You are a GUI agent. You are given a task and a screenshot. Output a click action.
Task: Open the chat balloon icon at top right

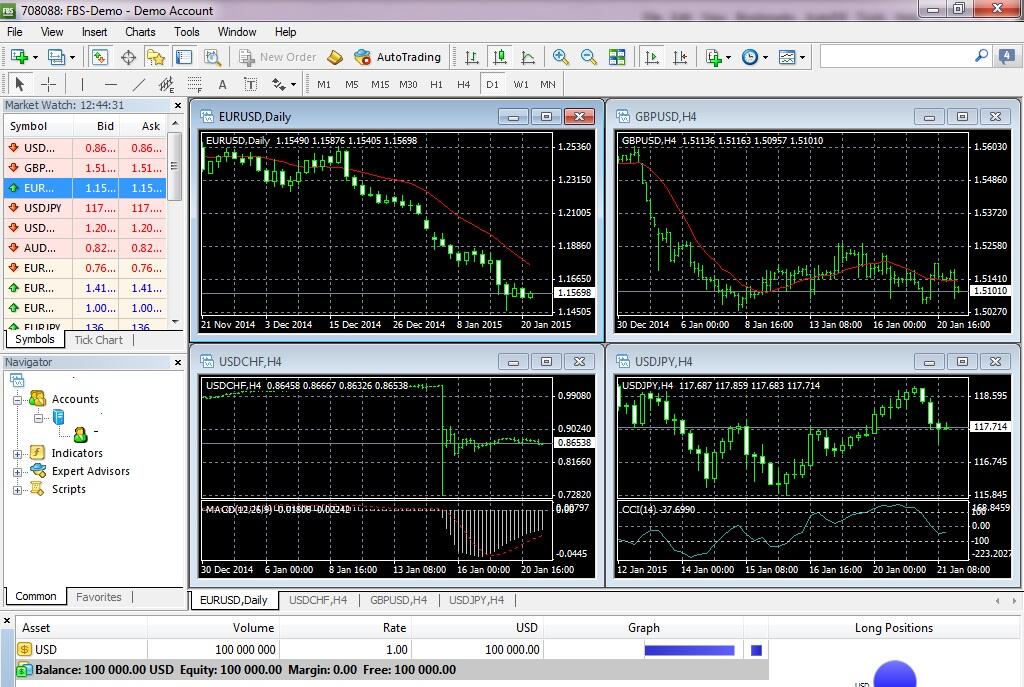pyautogui.click(x=1006, y=57)
